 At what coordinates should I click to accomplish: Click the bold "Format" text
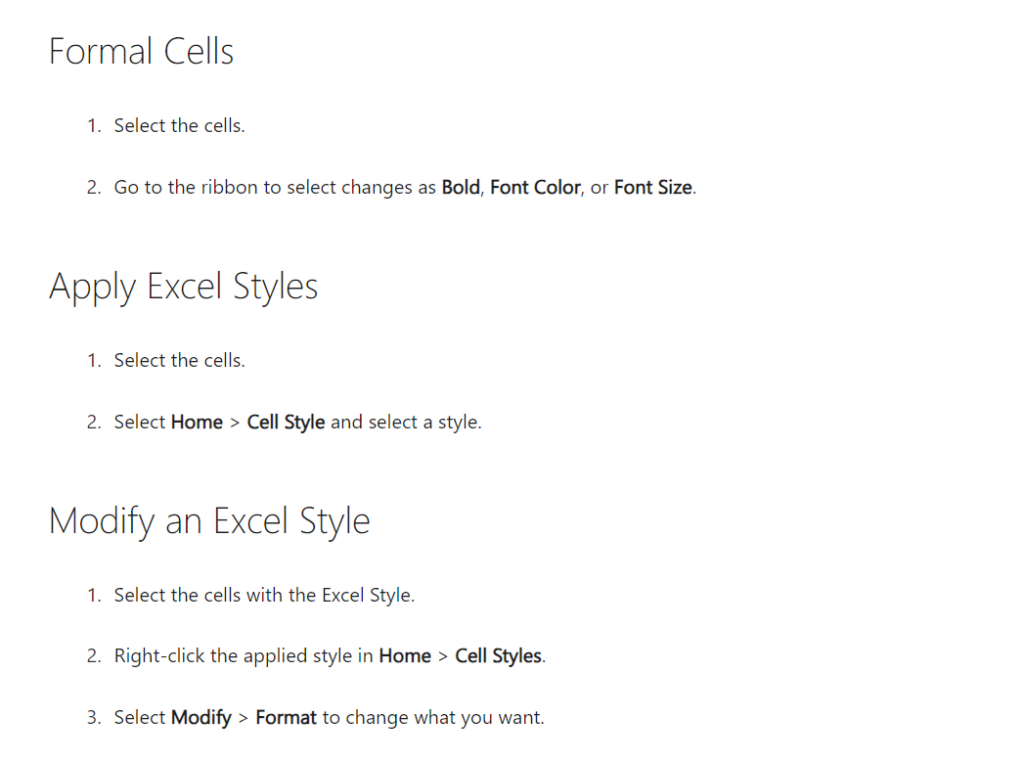286,718
